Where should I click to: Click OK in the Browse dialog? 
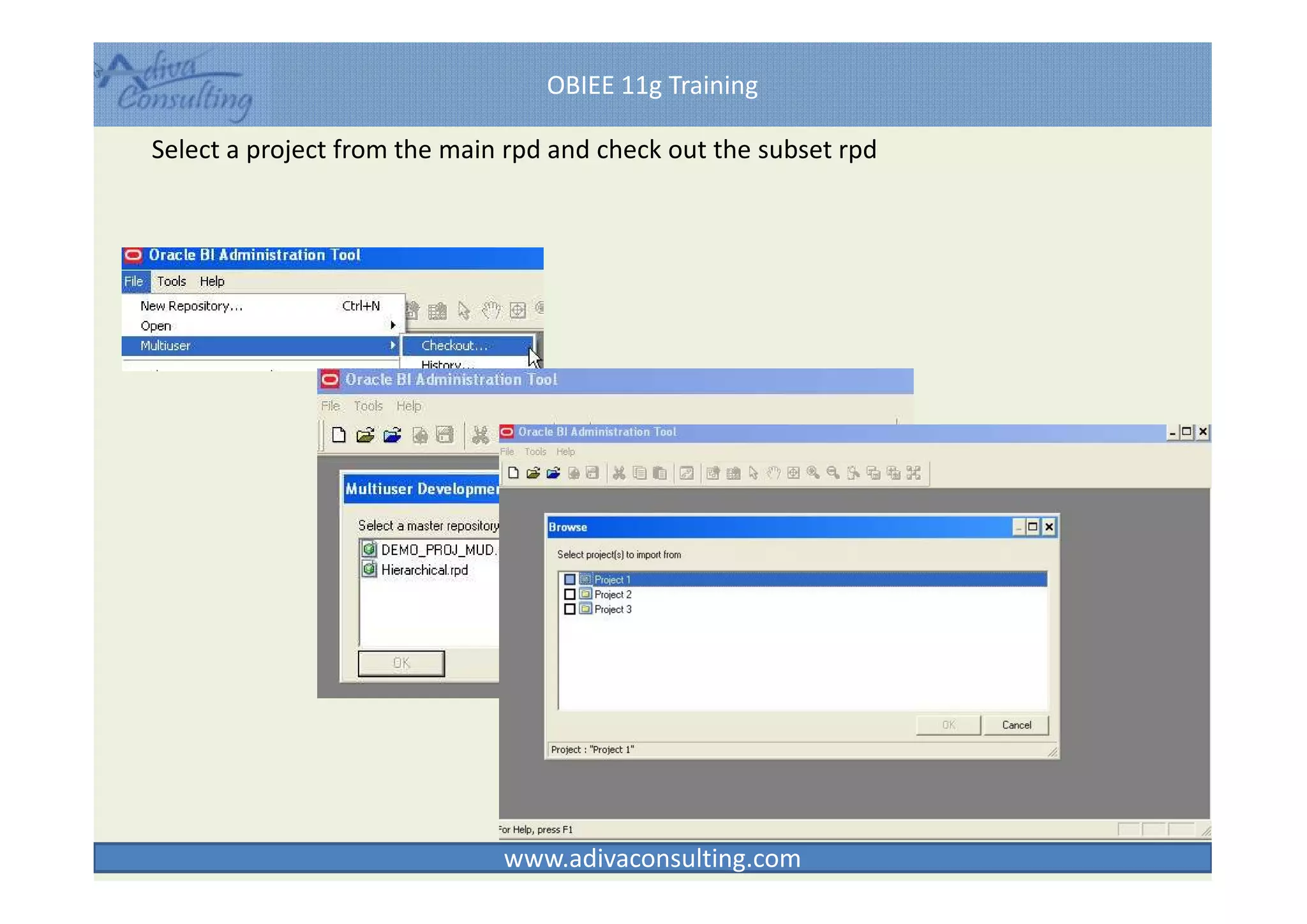point(948,725)
